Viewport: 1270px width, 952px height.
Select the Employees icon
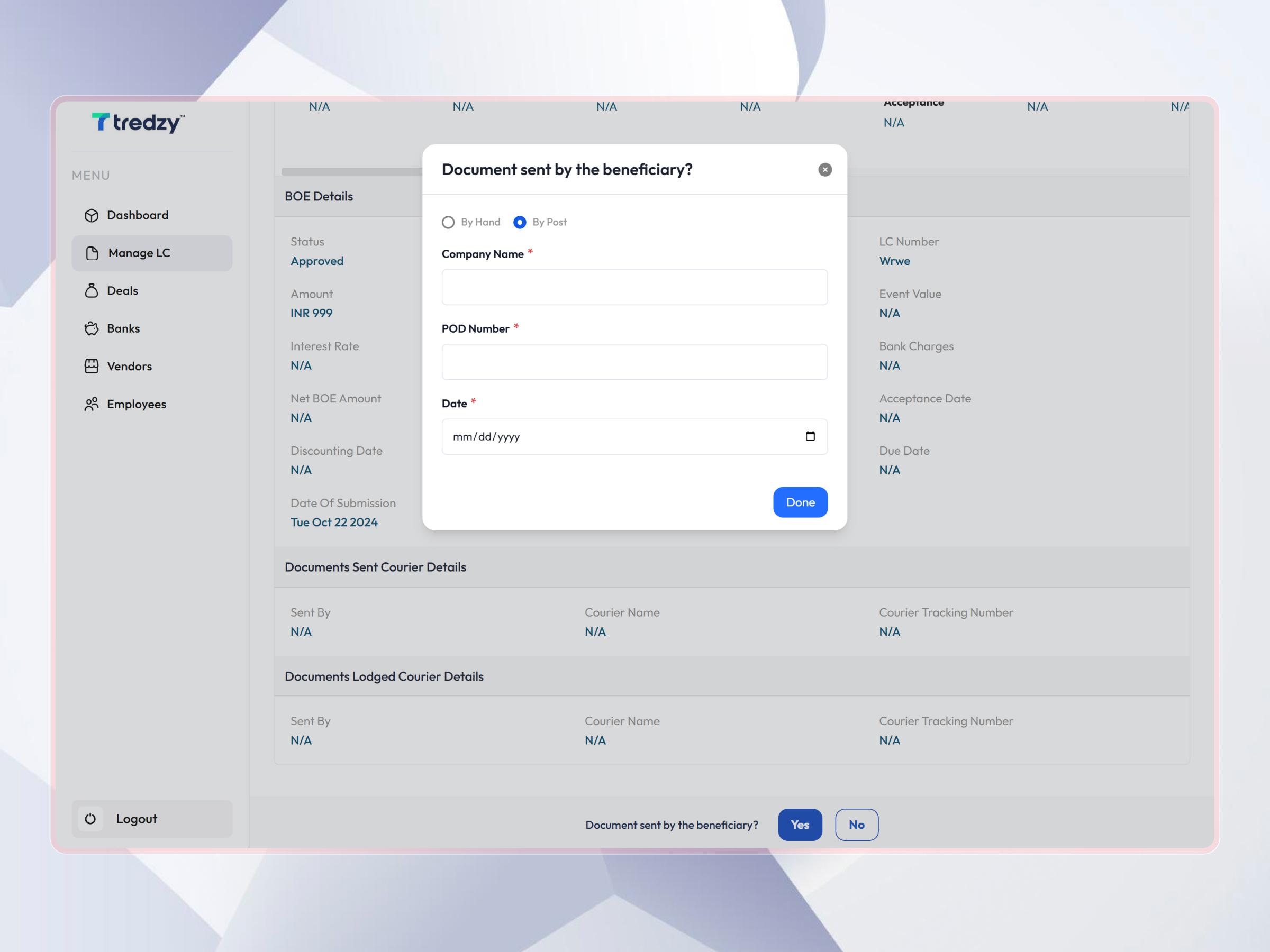pyautogui.click(x=92, y=404)
